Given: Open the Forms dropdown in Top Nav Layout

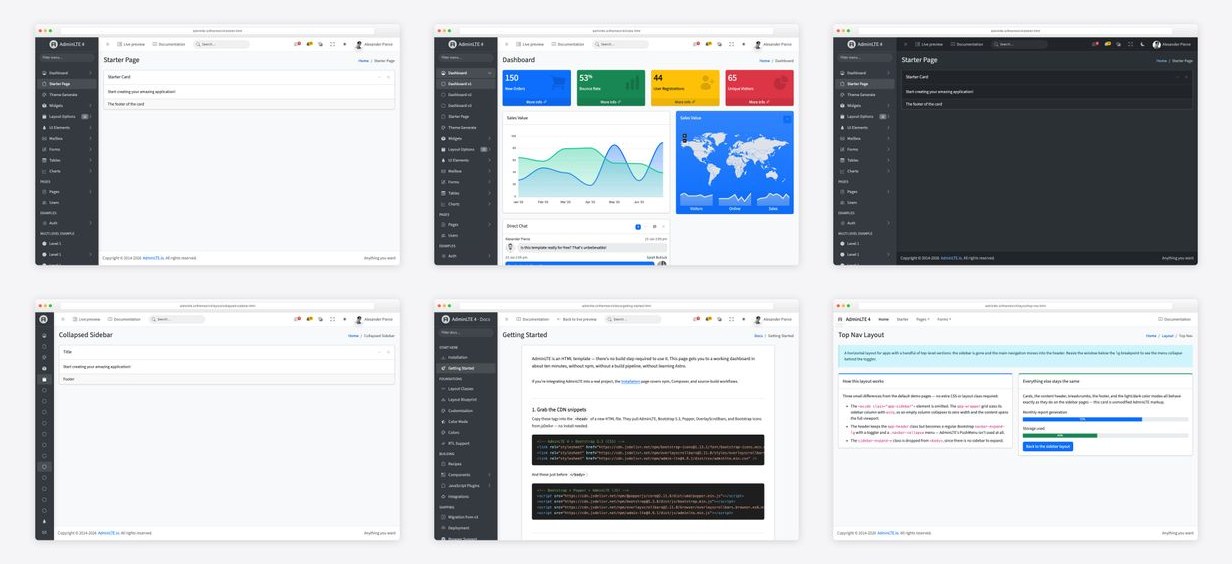Looking at the screenshot, I should pyautogui.click(x=944, y=319).
